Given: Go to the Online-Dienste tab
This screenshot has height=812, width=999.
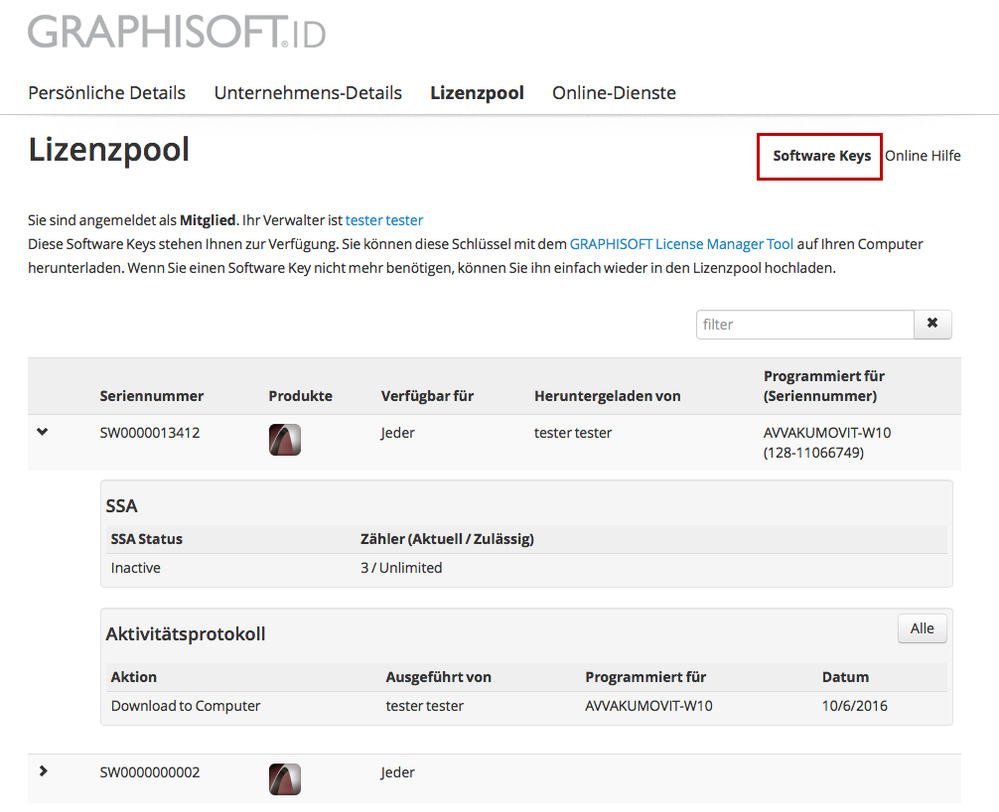Looking at the screenshot, I should coord(614,93).
